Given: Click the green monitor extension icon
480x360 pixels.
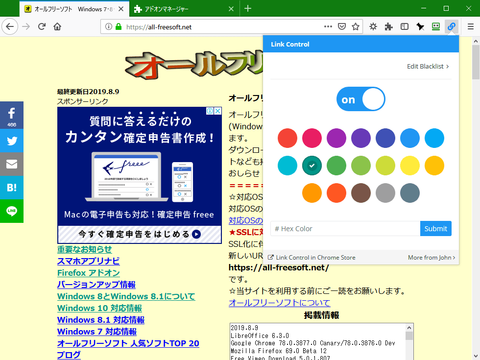Looking at the screenshot, I should [x=436, y=27].
